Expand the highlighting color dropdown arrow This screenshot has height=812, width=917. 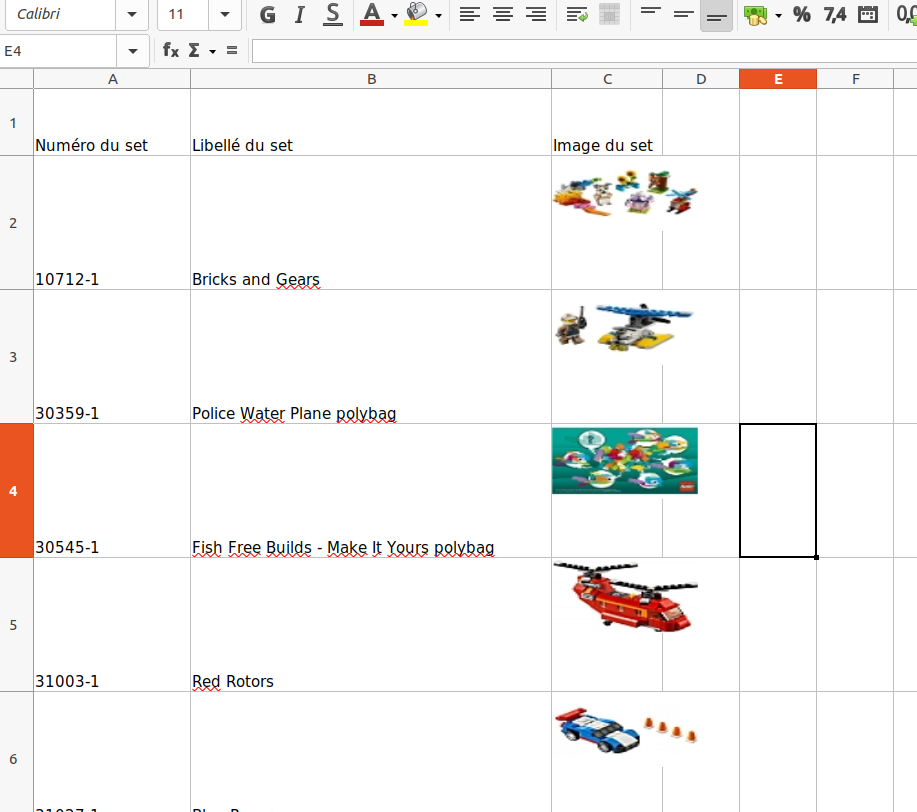[439, 15]
